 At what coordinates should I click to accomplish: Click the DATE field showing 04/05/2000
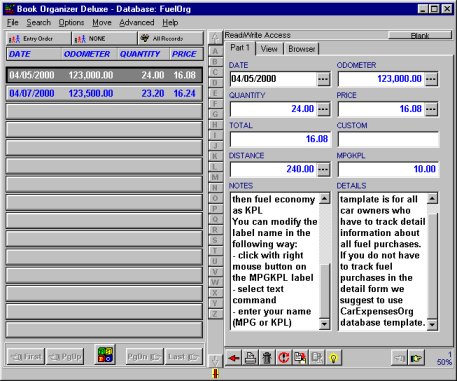273,79
